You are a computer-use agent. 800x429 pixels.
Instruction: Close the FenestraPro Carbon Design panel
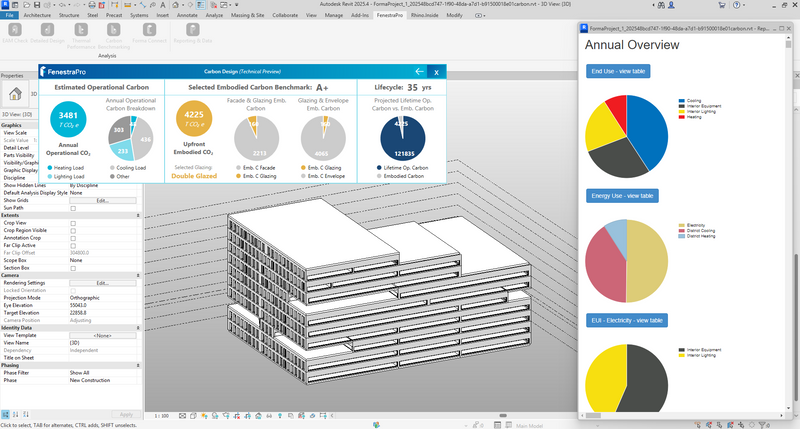coord(436,72)
